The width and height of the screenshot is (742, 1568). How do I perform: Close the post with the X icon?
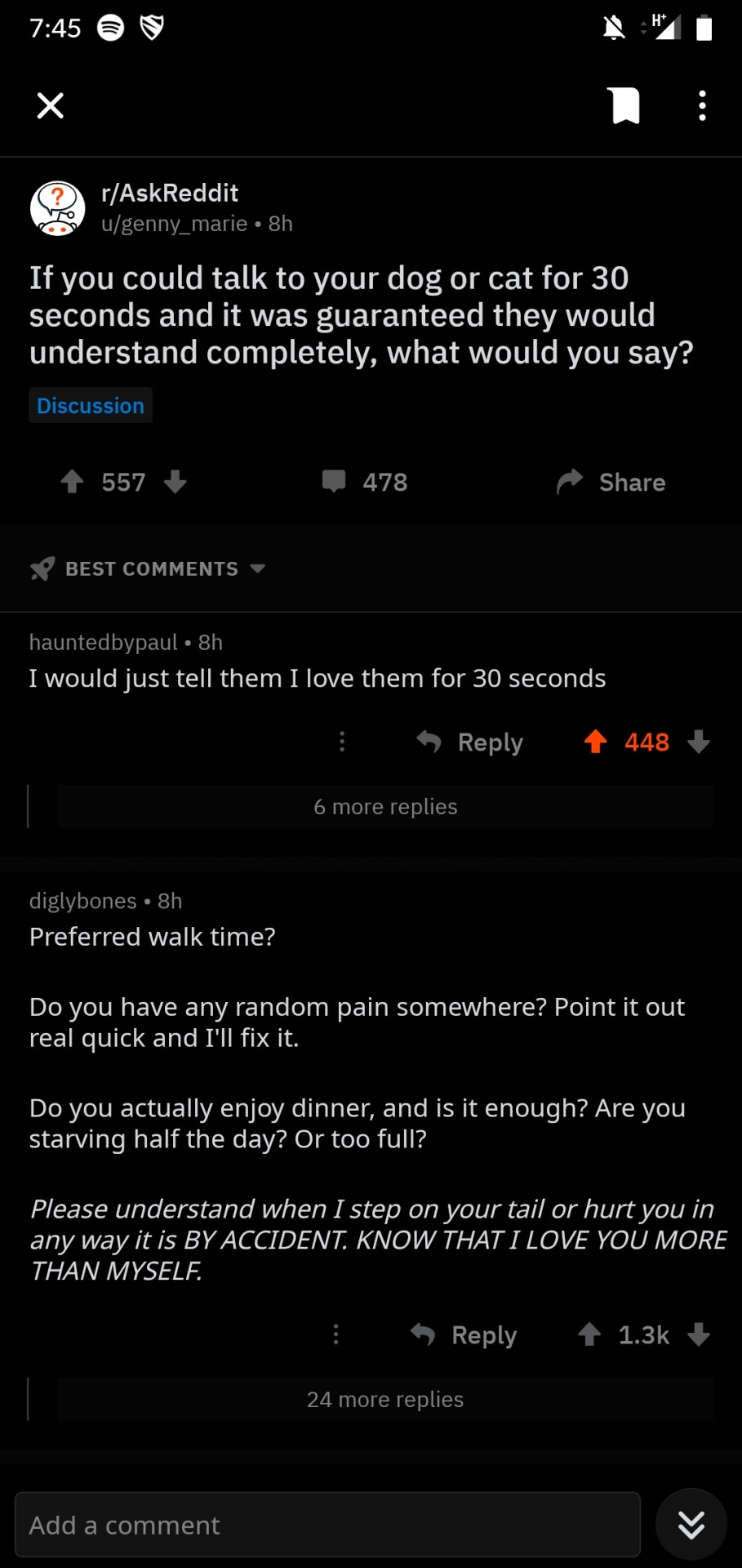pos(51,105)
